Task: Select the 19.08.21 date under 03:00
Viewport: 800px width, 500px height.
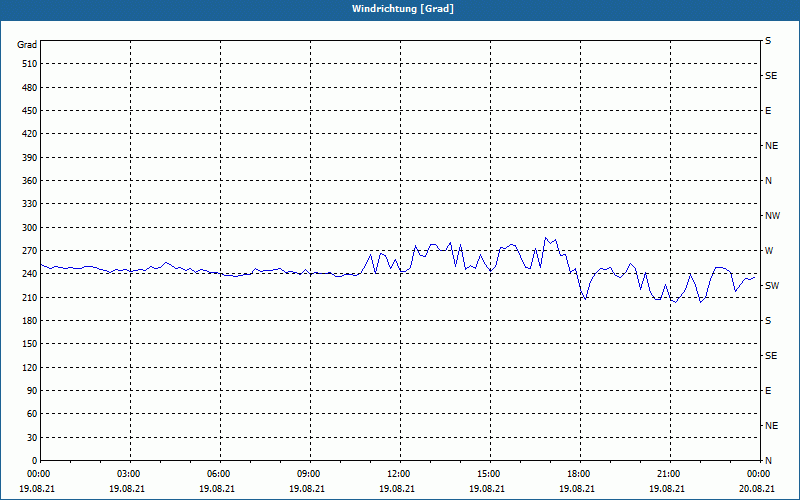Action: [127, 489]
